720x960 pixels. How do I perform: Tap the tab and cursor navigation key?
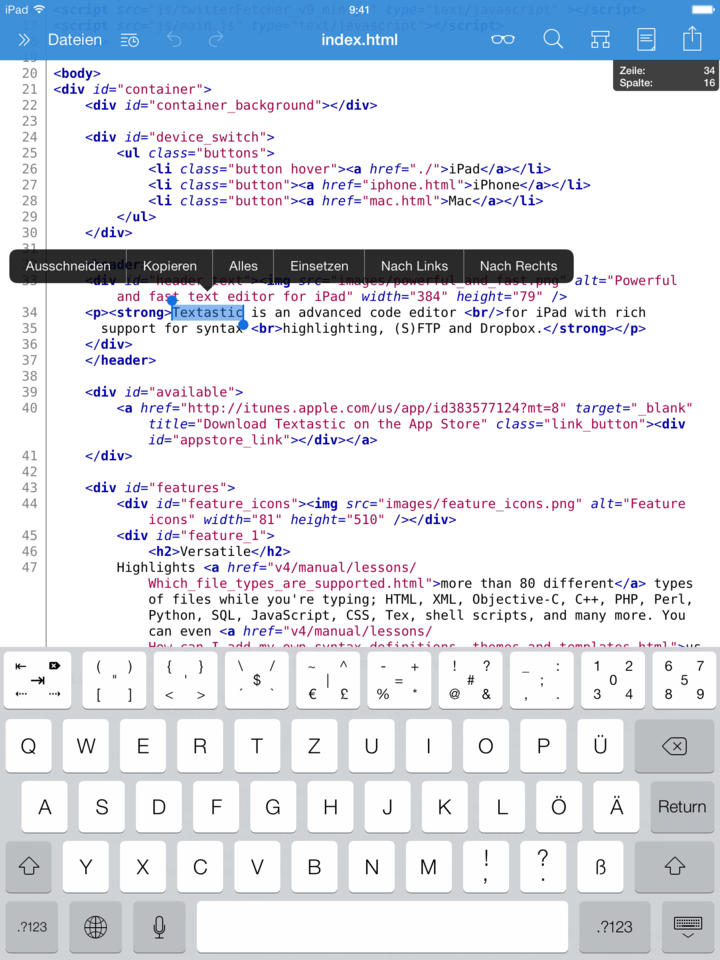click(x=38, y=680)
